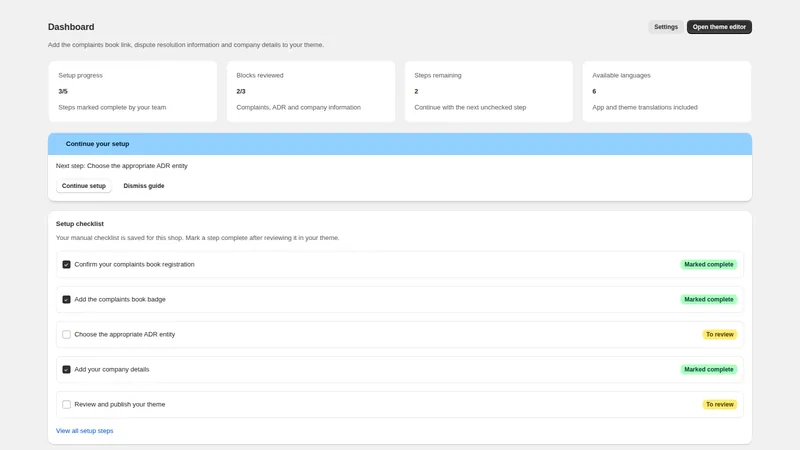Click the 'Review and publish your theme' label

pyautogui.click(x=120, y=405)
